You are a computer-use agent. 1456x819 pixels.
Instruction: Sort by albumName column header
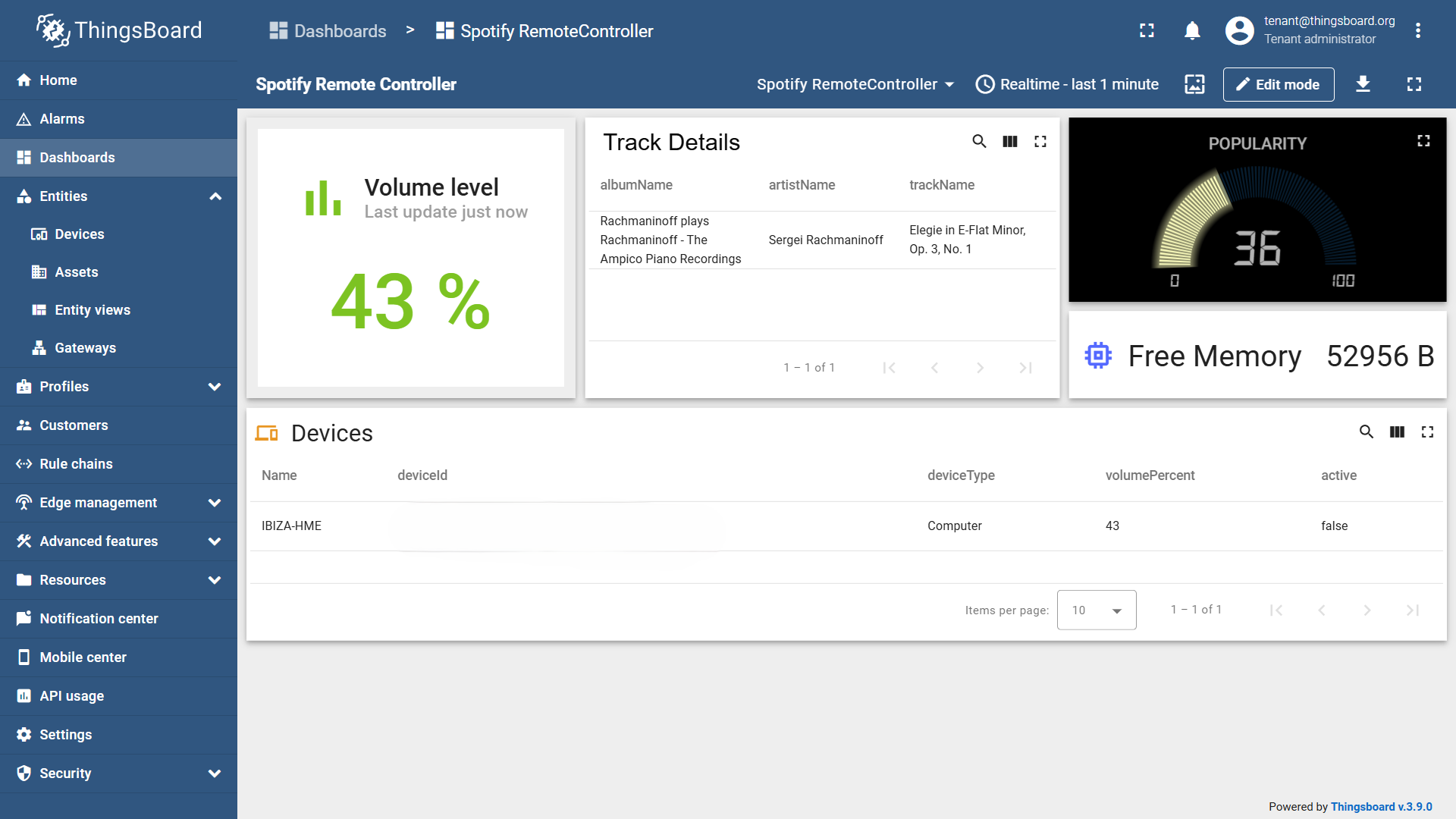point(636,185)
